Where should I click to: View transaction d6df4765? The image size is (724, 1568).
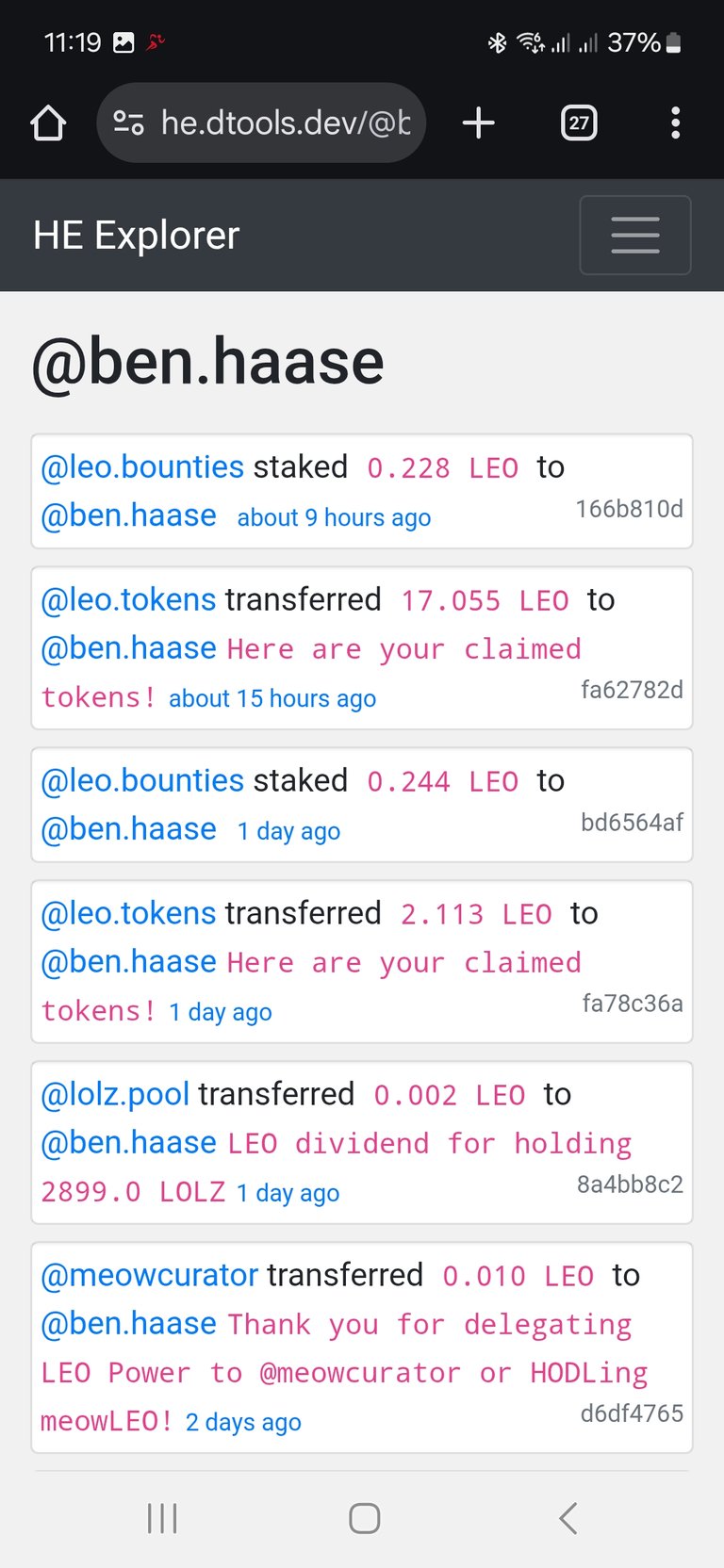tap(632, 1413)
